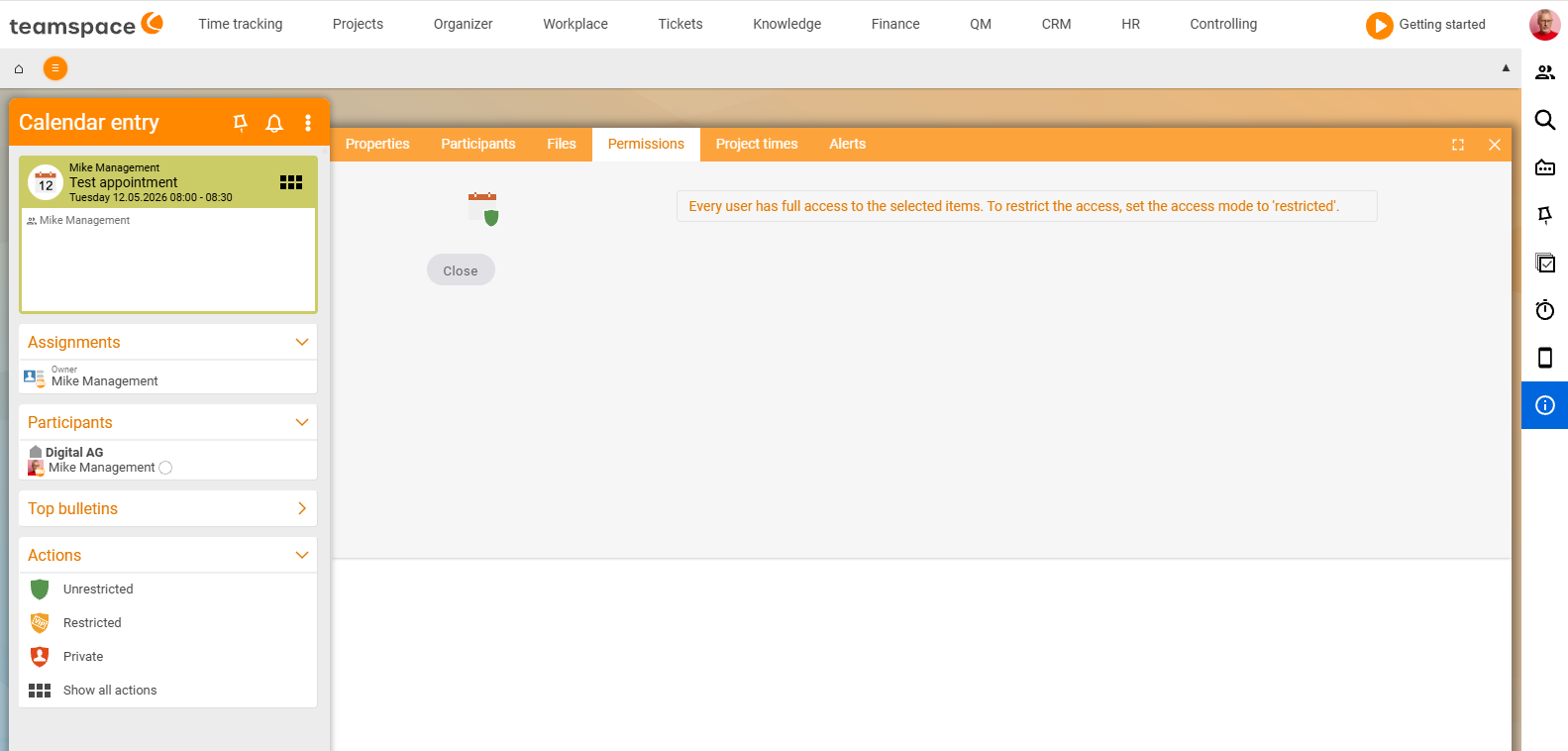1568x751 pixels.
Task: Open the info panel sidebar icon
Action: pos(1545,405)
